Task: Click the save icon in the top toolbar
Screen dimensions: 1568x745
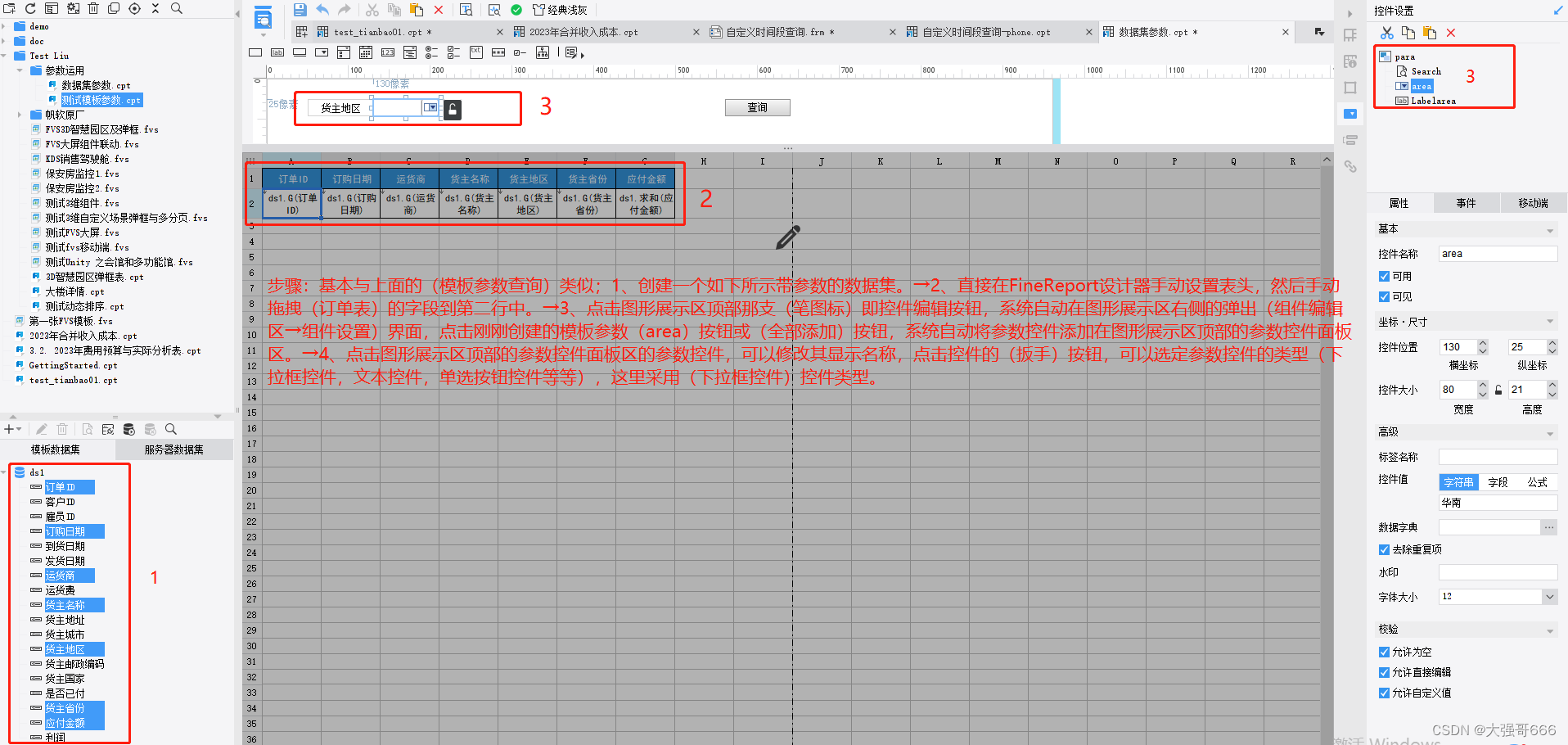Action: coord(300,10)
